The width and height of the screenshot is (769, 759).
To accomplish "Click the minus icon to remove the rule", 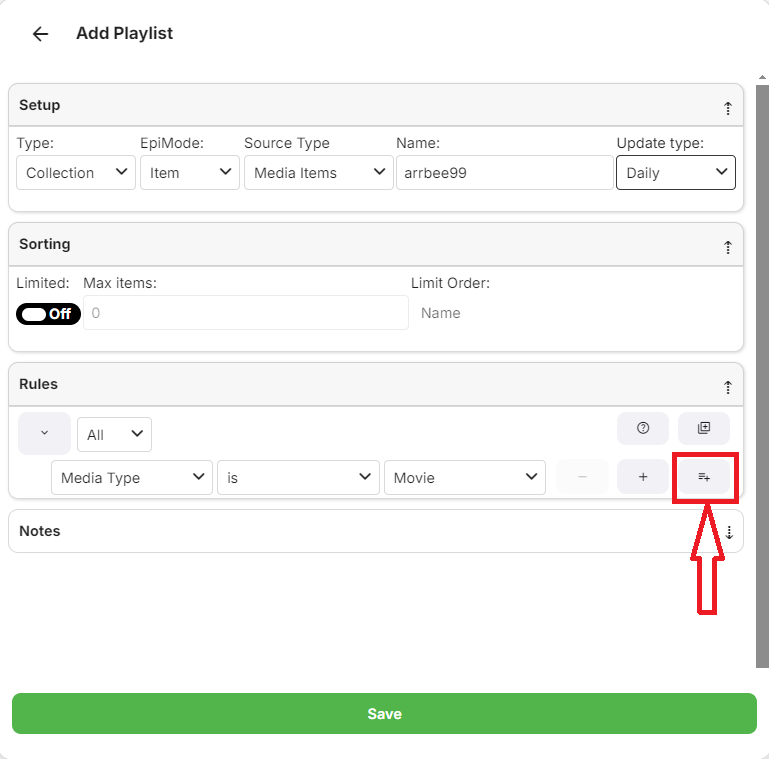I will [581, 477].
